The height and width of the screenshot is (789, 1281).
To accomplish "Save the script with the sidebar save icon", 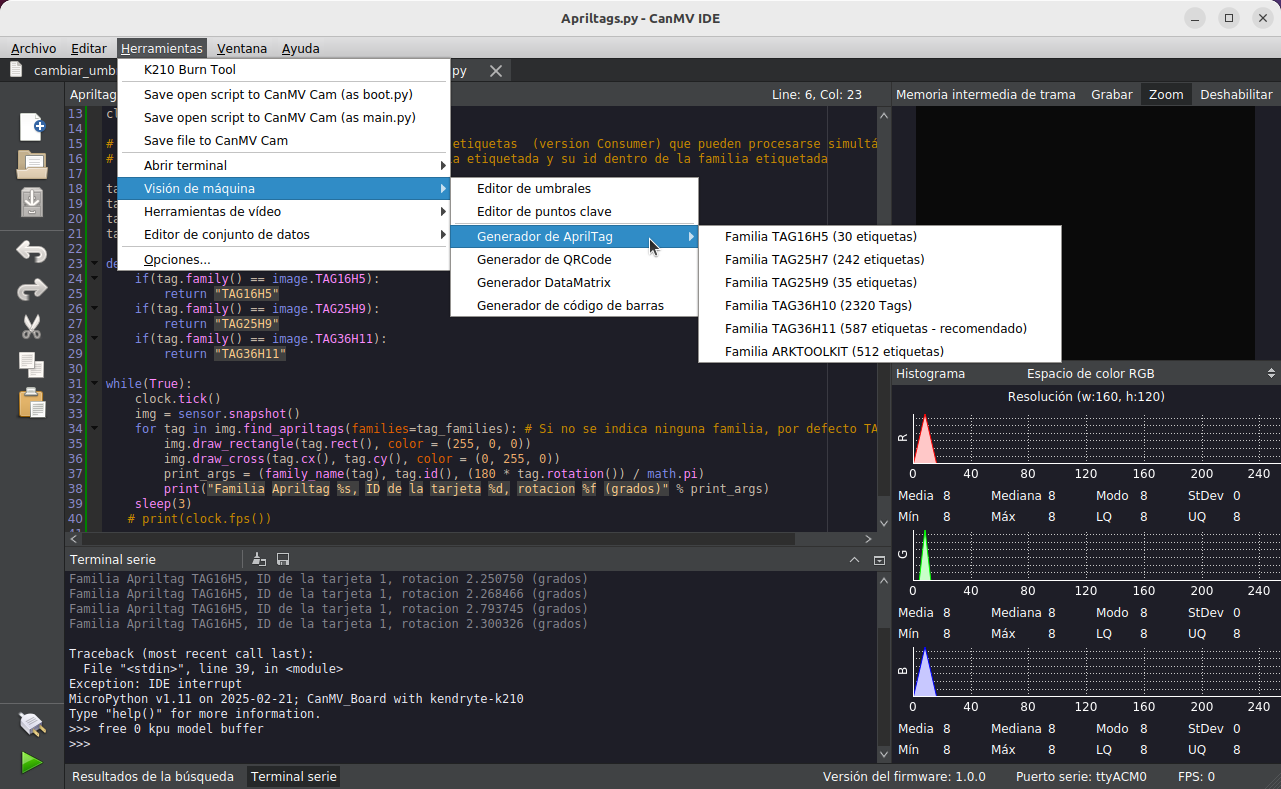I will coord(32,202).
